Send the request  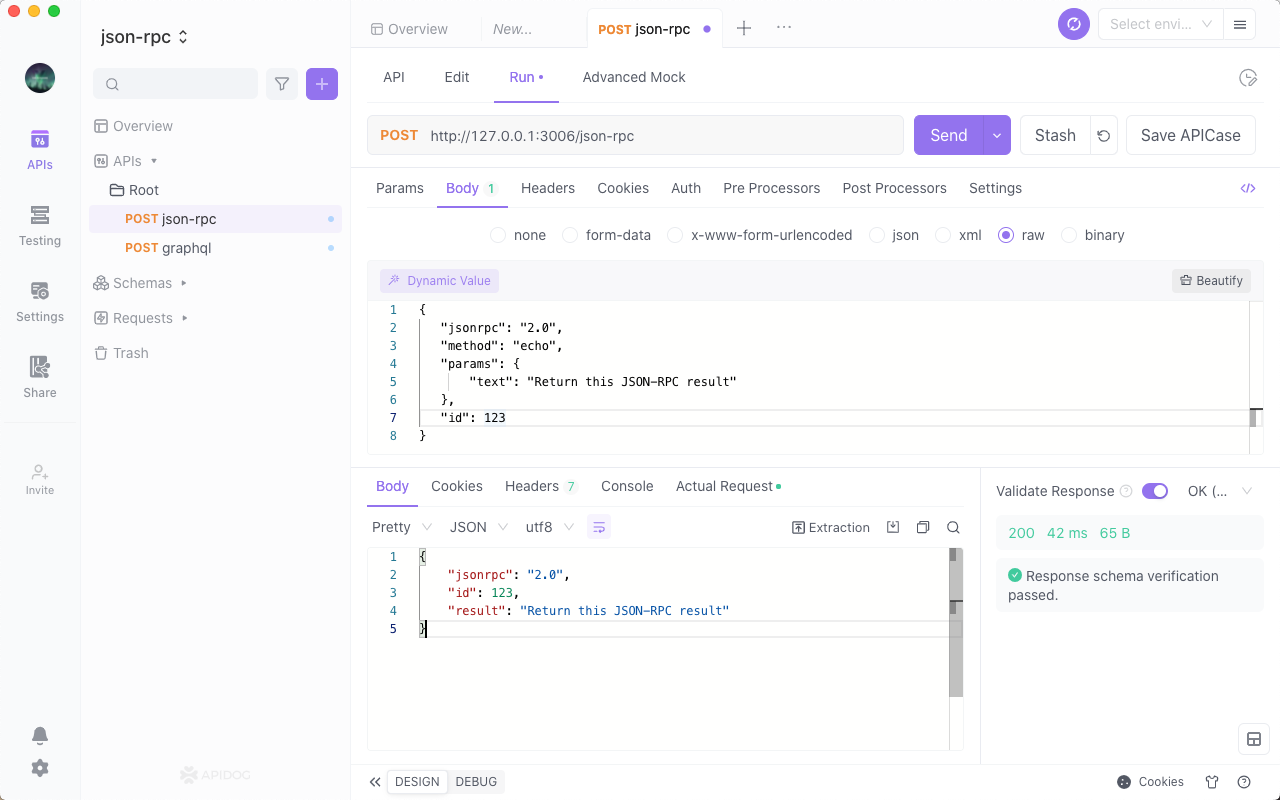[x=949, y=135]
